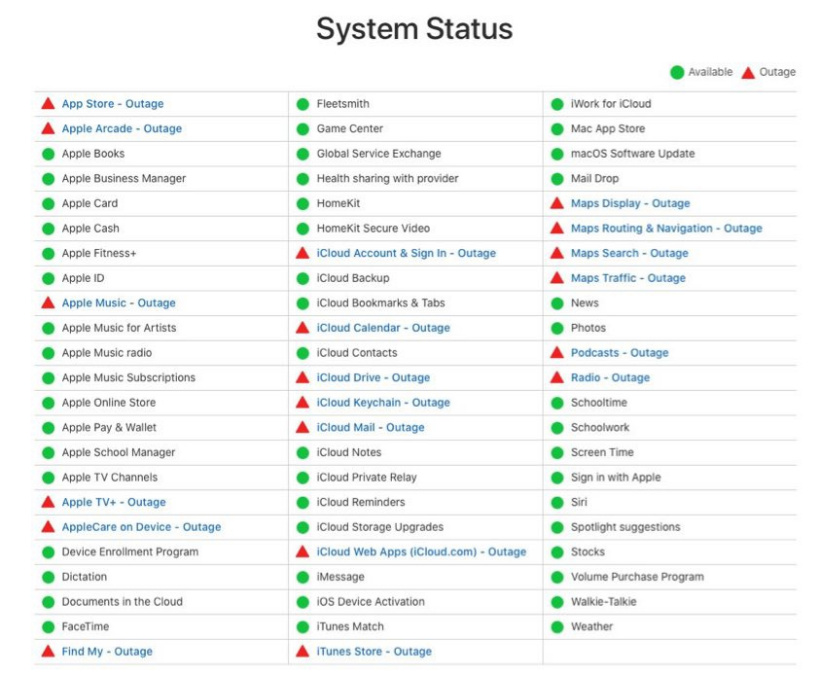
Task: Click the red triangle next to Maps Display
Action: pyautogui.click(x=557, y=204)
